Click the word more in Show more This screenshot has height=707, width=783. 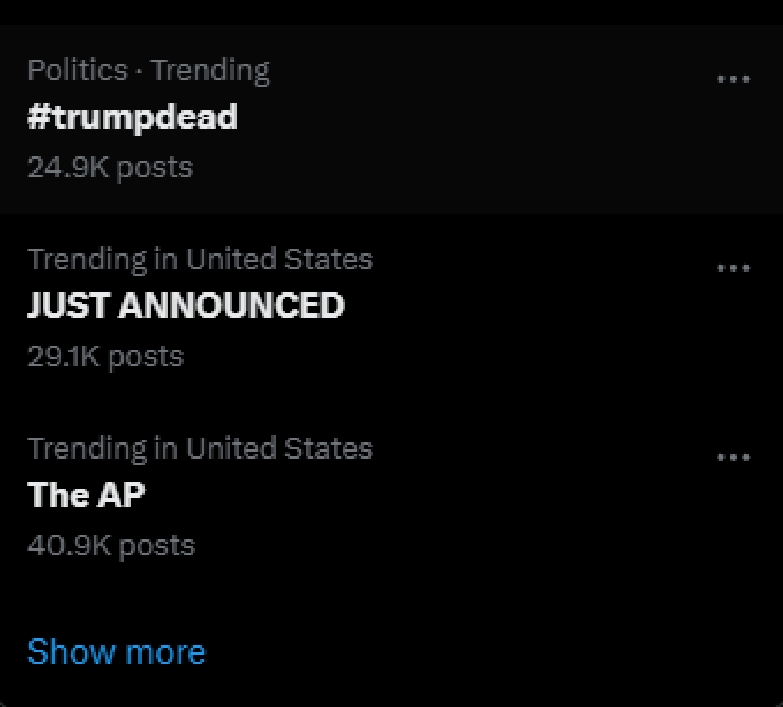[165, 654]
